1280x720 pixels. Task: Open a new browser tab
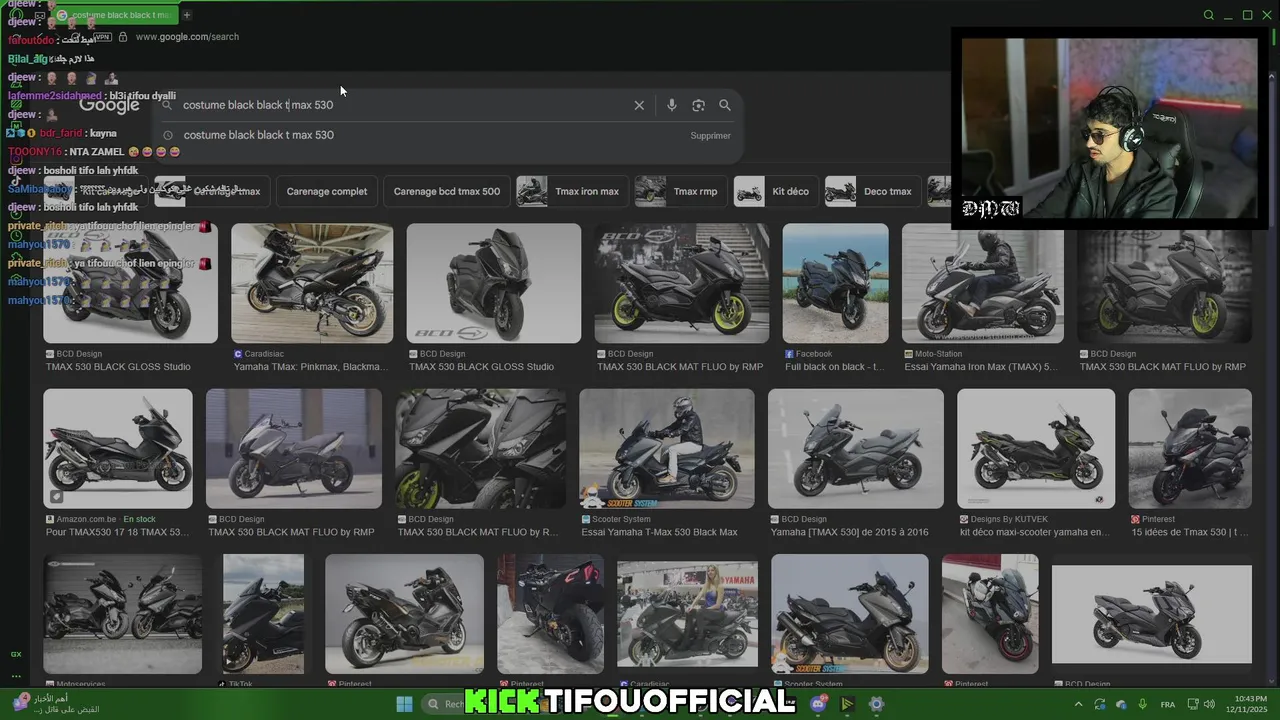pyautogui.click(x=186, y=15)
